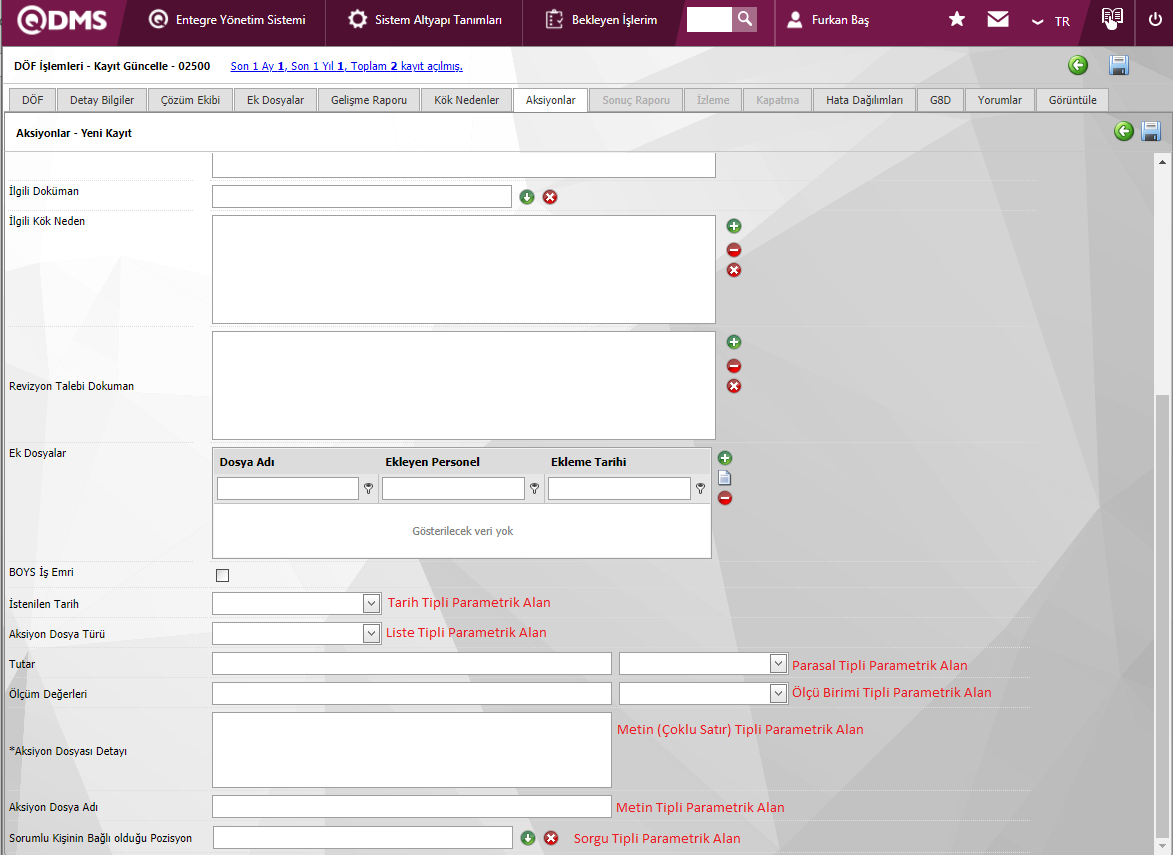Click red minus icon for İlgili Kök Neden
The width and height of the screenshot is (1173, 856).
point(734,250)
